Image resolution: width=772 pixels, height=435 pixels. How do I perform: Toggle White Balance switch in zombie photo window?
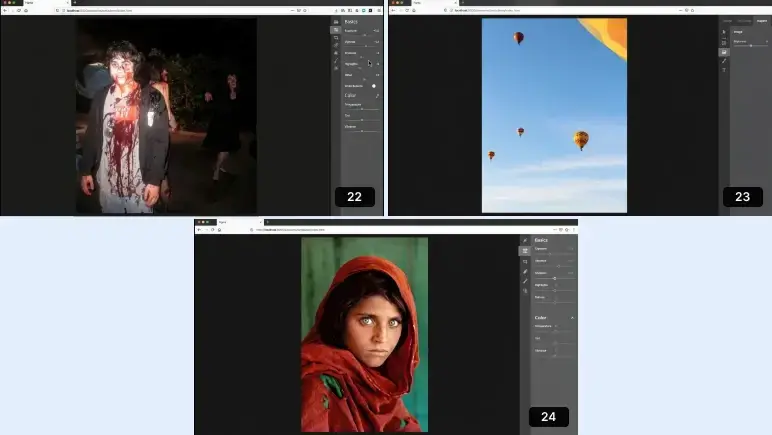pos(374,86)
